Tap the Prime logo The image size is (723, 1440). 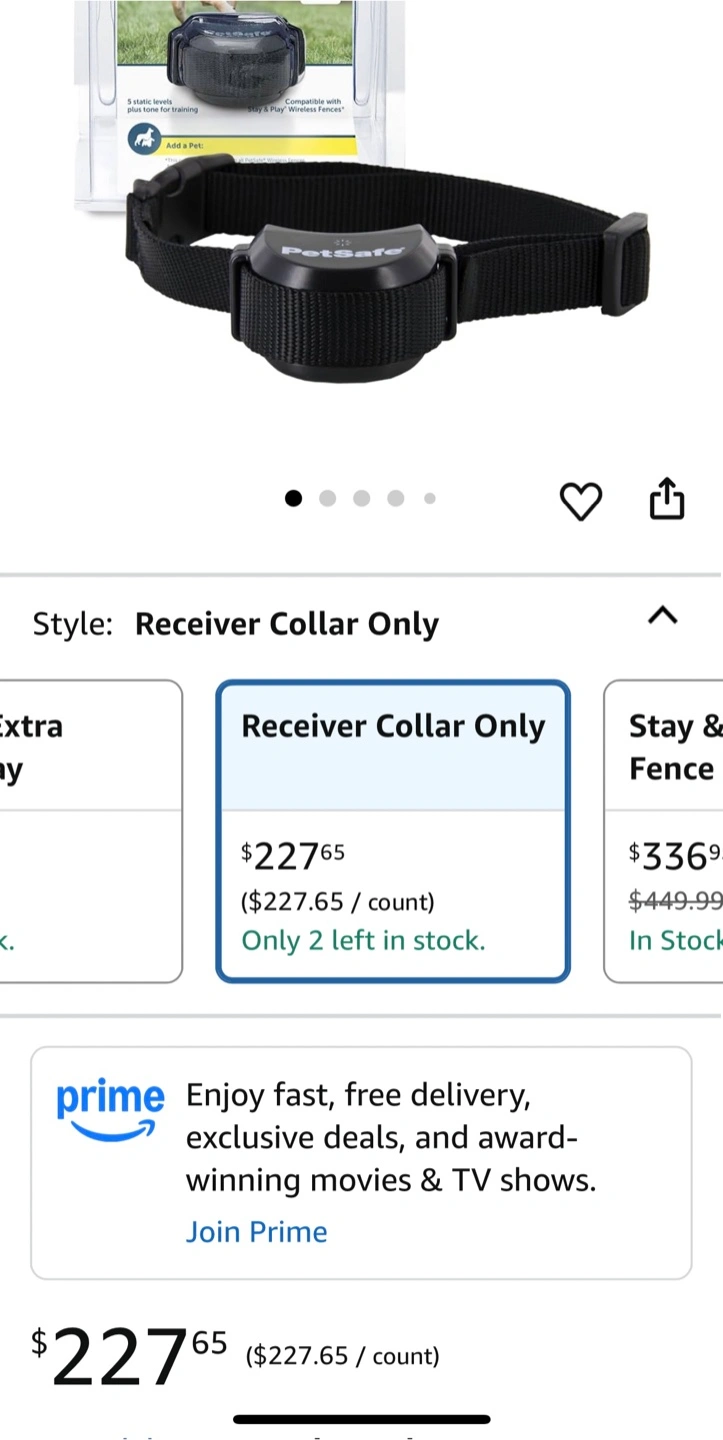point(110,1110)
